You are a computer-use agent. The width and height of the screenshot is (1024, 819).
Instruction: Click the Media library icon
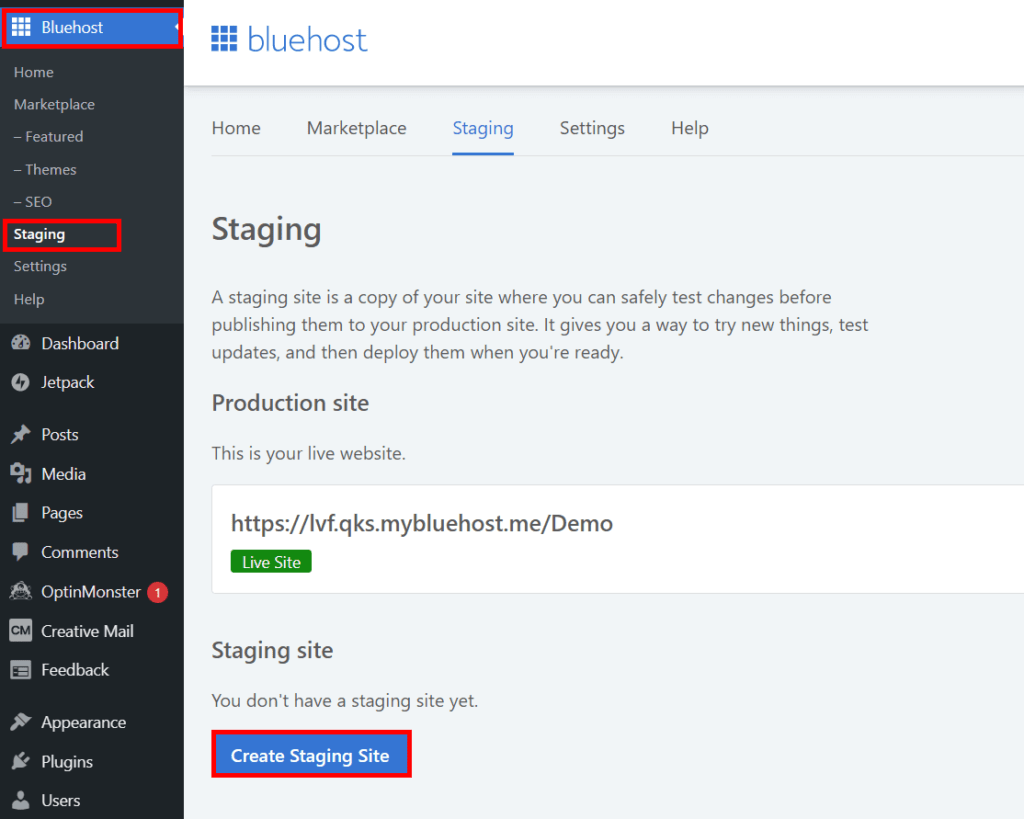[x=21, y=474]
